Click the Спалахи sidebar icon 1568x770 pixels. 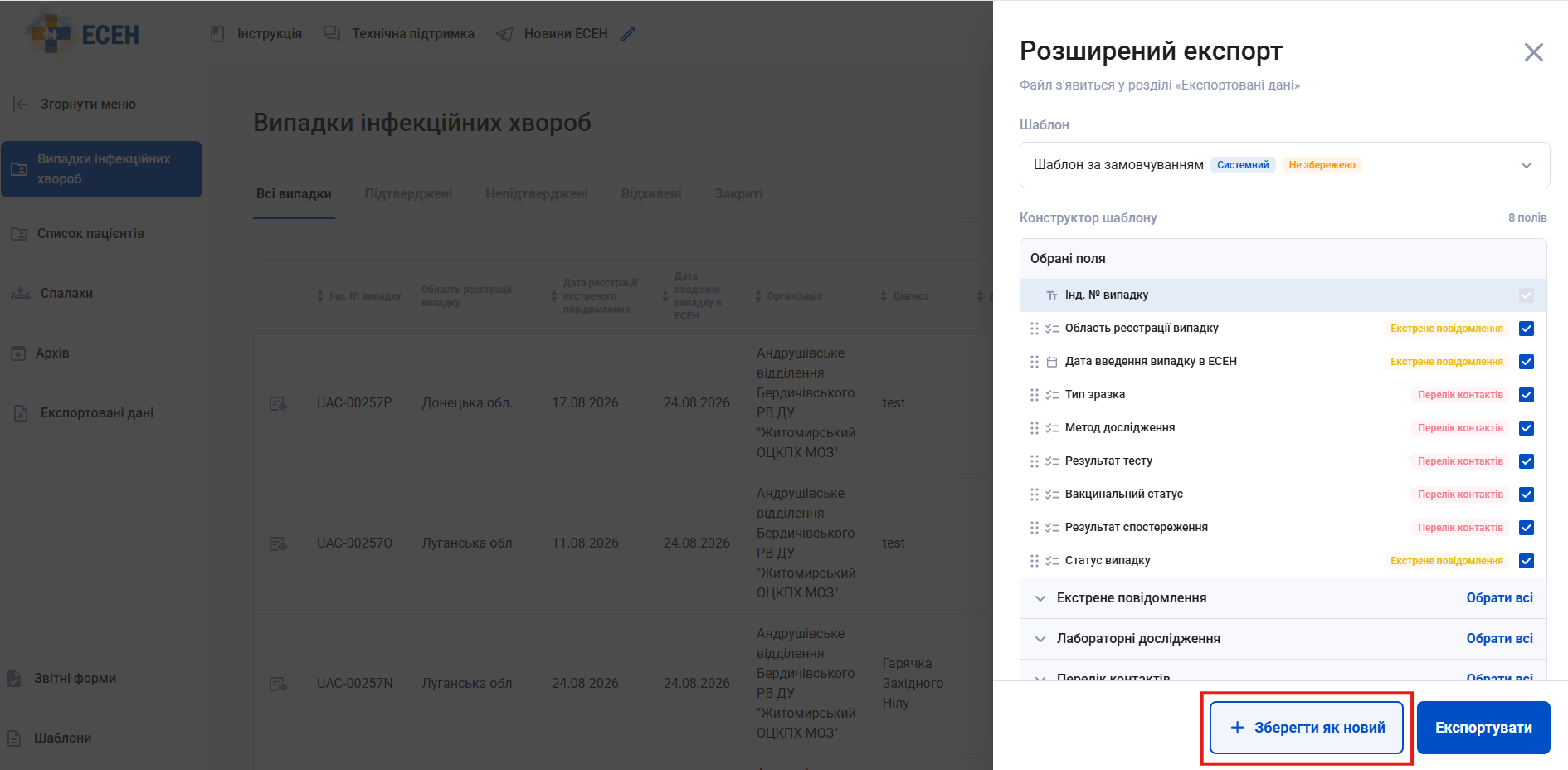(21, 294)
